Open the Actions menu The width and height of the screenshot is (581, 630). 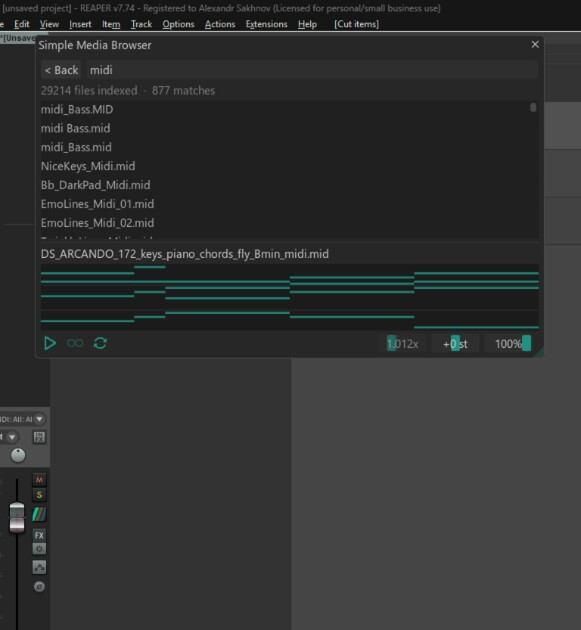[x=220, y=24]
